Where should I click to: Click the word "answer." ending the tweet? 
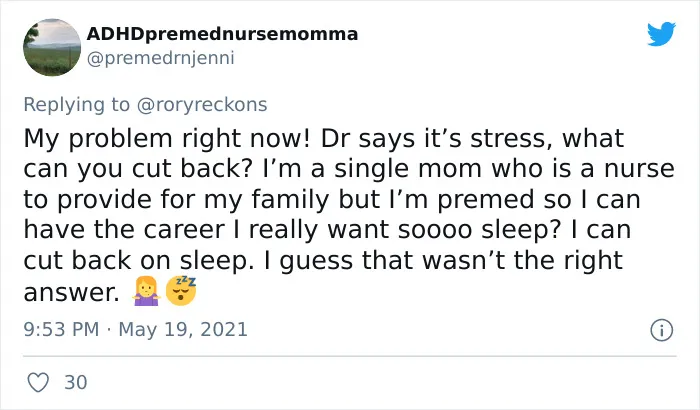[71, 293]
